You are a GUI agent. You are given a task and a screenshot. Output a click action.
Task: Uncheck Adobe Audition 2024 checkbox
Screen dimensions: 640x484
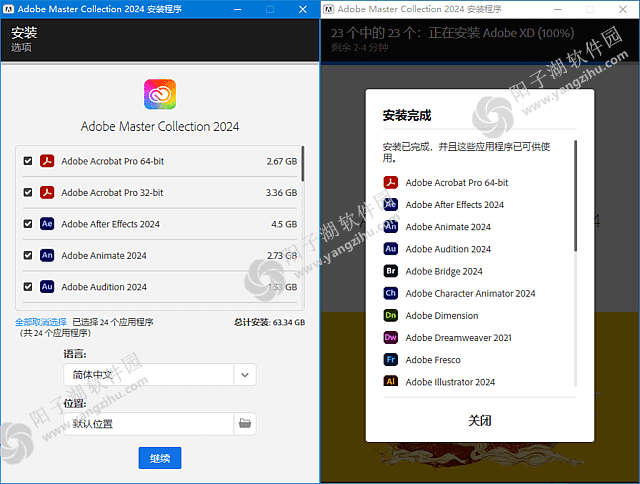point(28,286)
